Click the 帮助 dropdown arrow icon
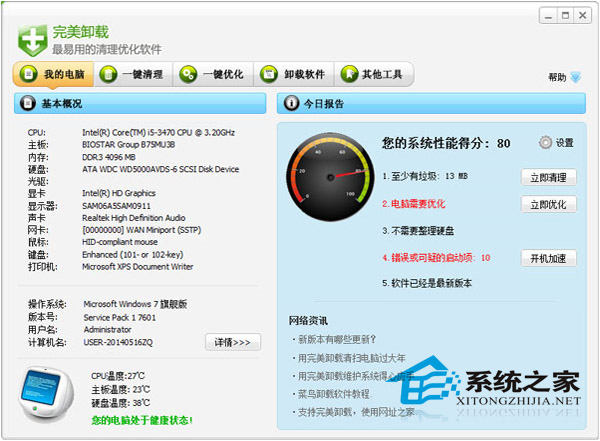This screenshot has width=600, height=441. [x=575, y=77]
